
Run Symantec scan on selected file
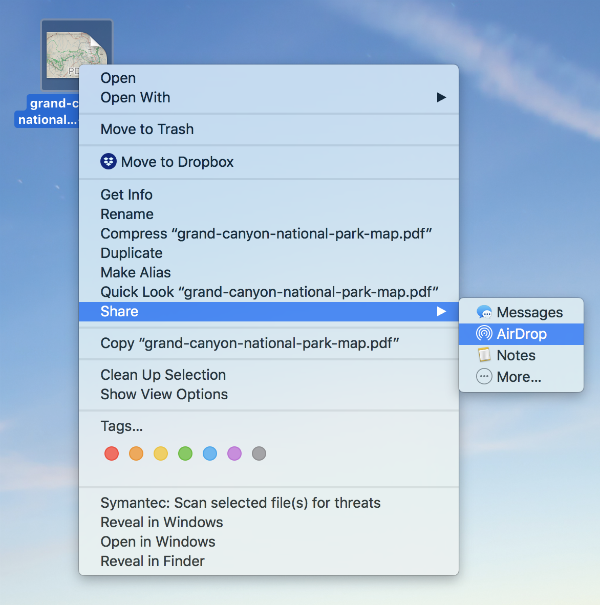pos(240,503)
